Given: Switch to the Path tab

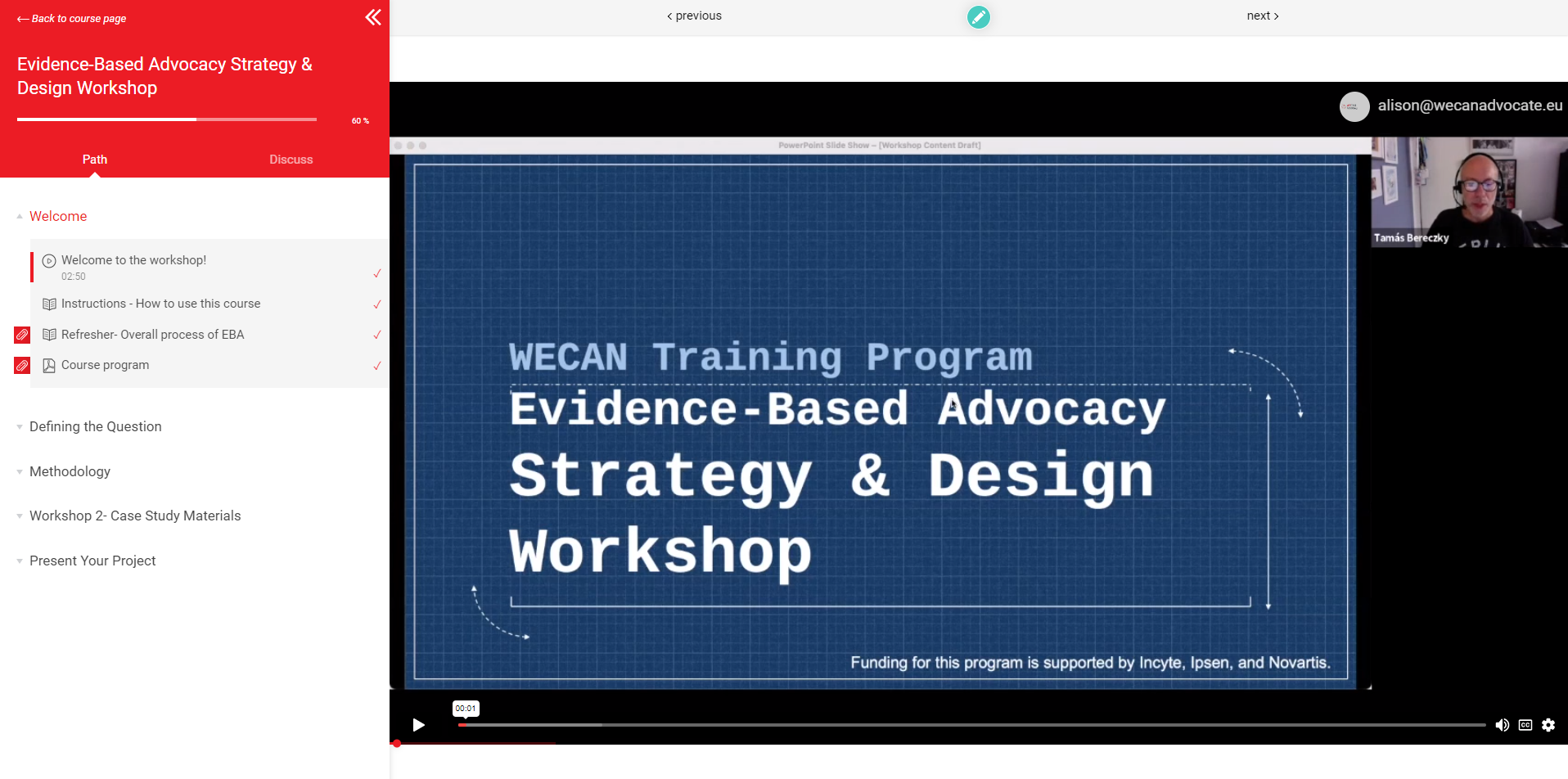Looking at the screenshot, I should click(95, 160).
